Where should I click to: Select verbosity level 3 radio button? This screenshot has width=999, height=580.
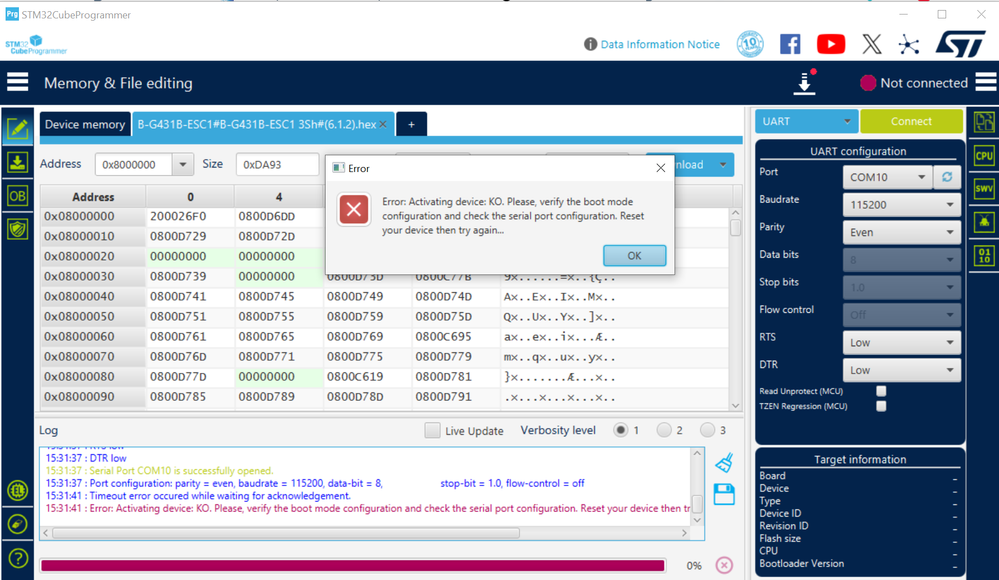[x=707, y=430]
